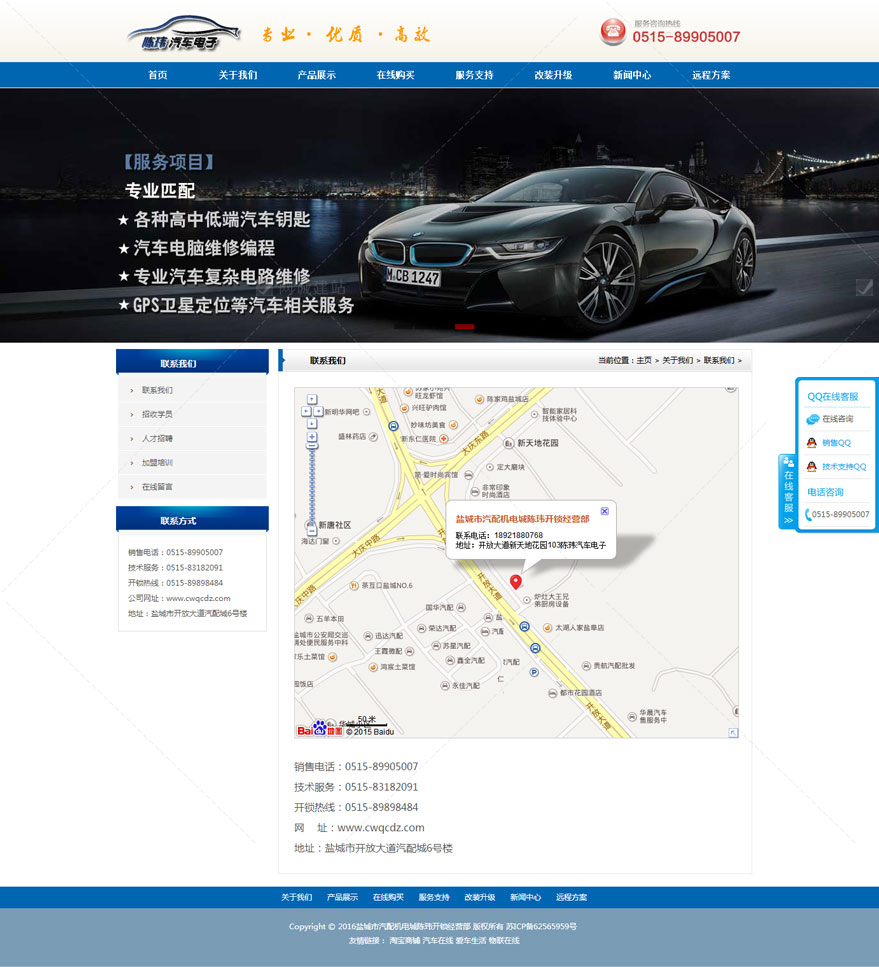
Task: Click 关于我们 in the breadcrumb path
Action: tap(677, 360)
